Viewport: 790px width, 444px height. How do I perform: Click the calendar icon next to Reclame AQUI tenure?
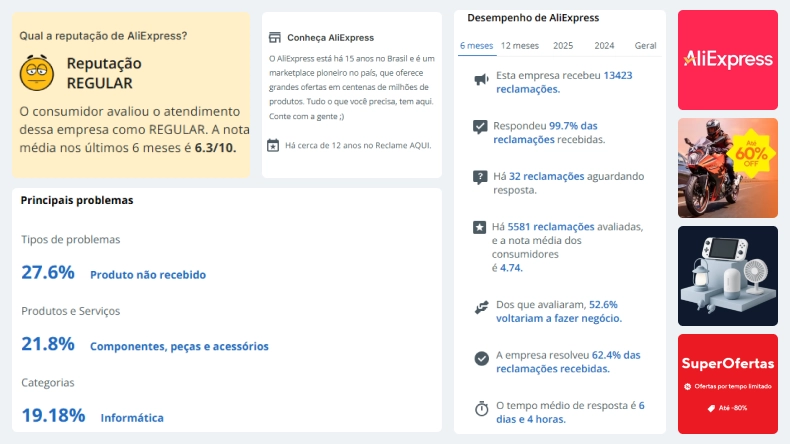point(273,145)
